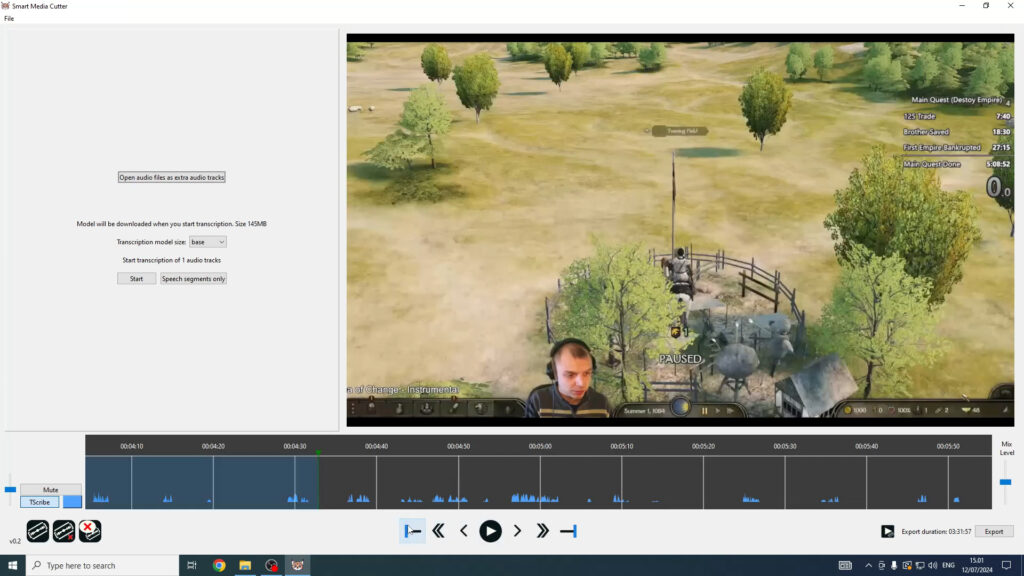Click the first razor blade cut icon

coord(37,531)
